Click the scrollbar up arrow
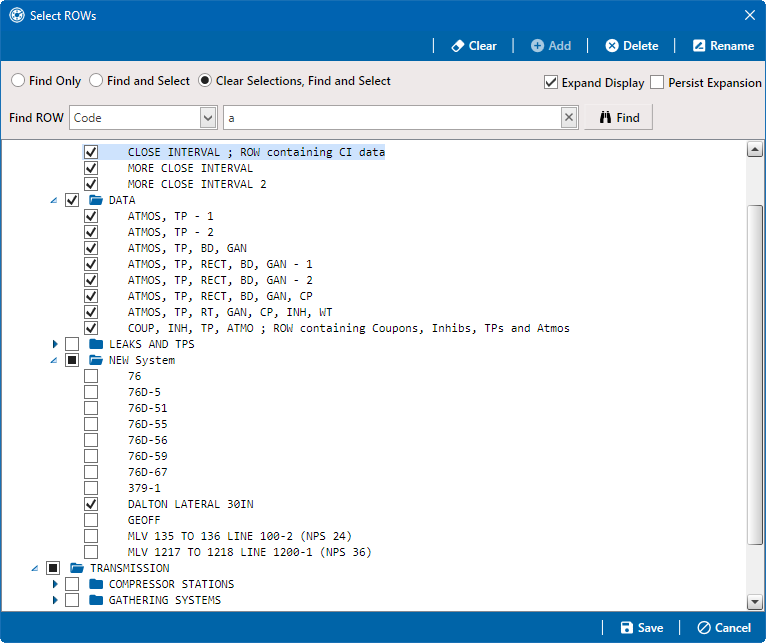This screenshot has width=766, height=643. (755, 150)
